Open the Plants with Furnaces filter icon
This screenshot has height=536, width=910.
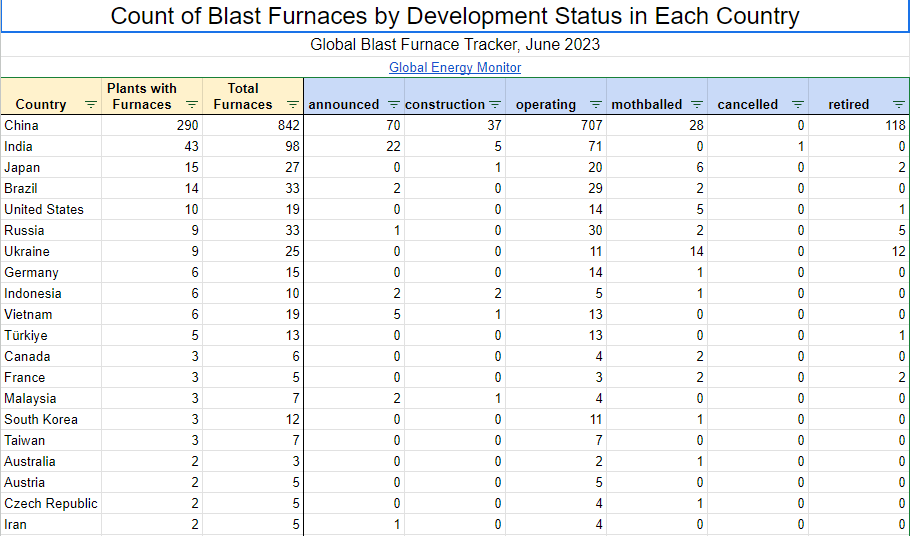click(x=192, y=104)
